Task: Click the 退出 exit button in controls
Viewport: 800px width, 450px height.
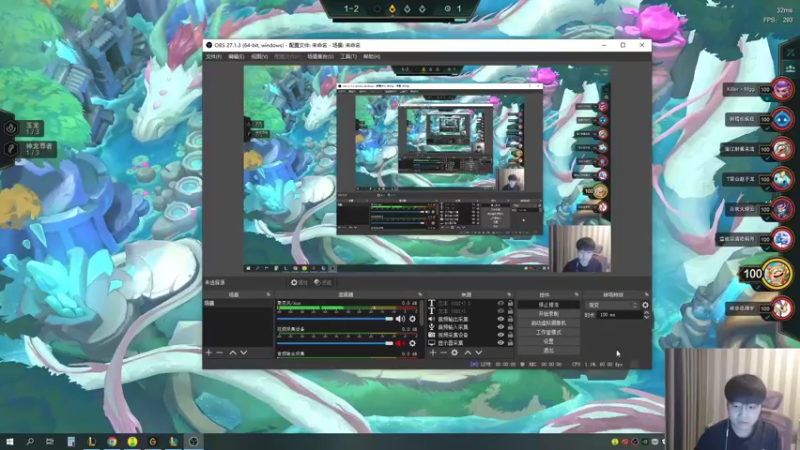Action: pos(548,351)
